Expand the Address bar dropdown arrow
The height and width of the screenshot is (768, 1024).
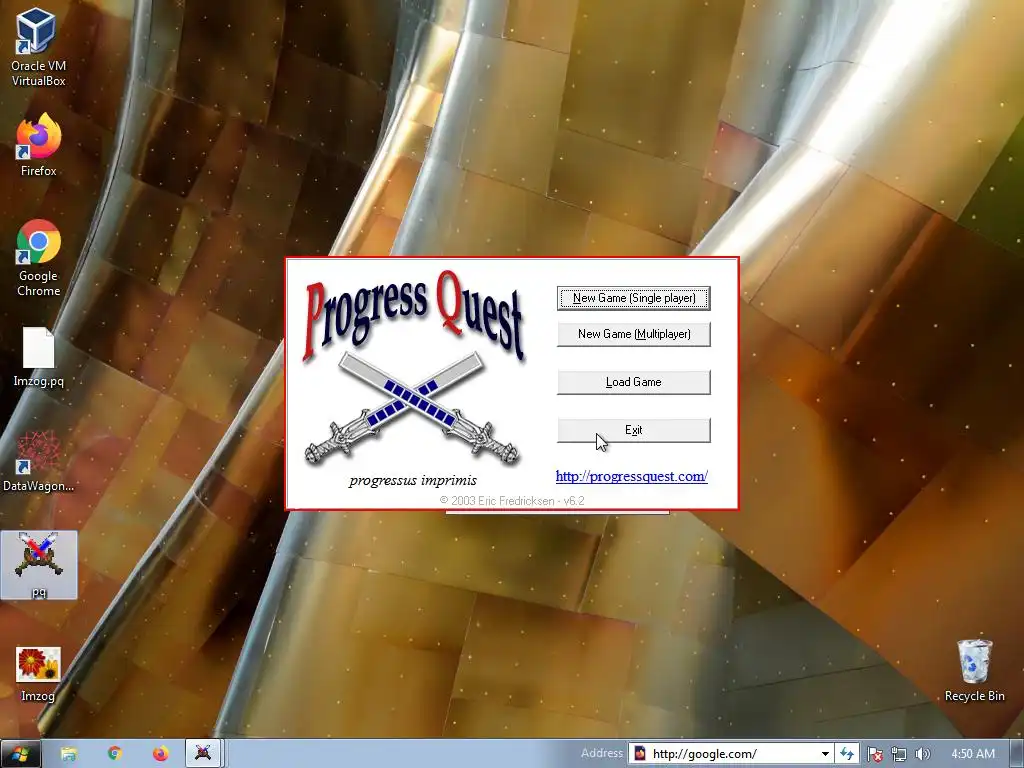825,754
